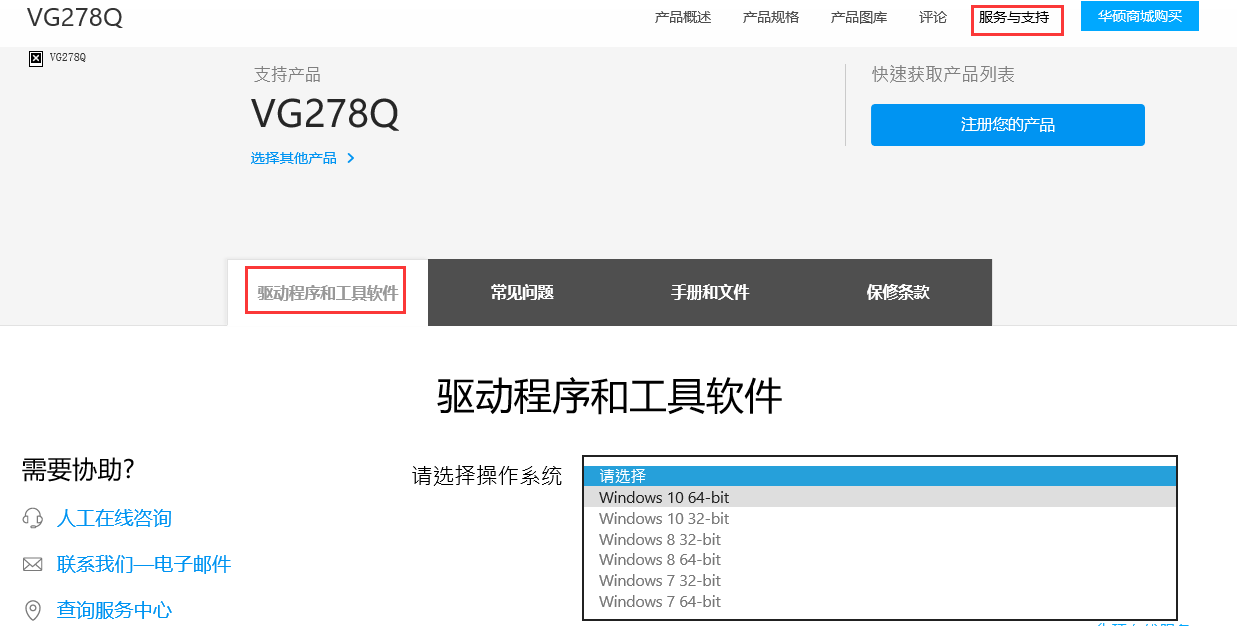Image resolution: width=1237 pixels, height=626 pixels.
Task: Click the 华硕商城购买 button
Action: tap(1140, 16)
